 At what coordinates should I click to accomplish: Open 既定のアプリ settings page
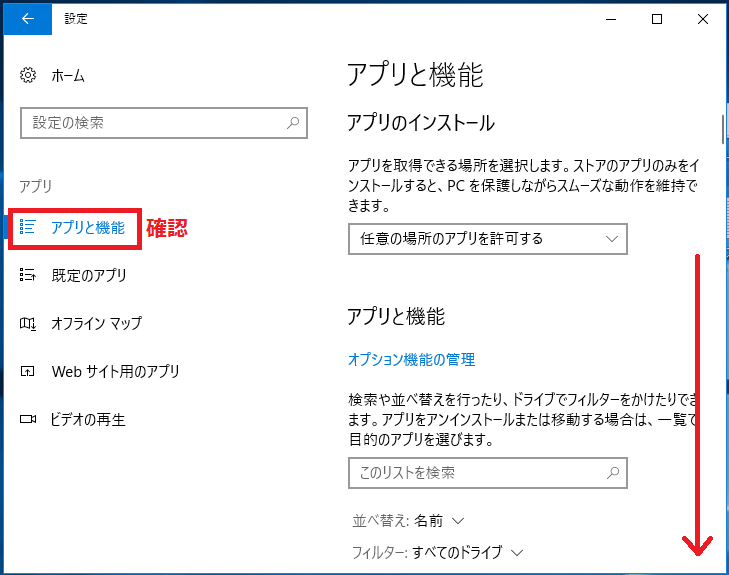pos(89,275)
